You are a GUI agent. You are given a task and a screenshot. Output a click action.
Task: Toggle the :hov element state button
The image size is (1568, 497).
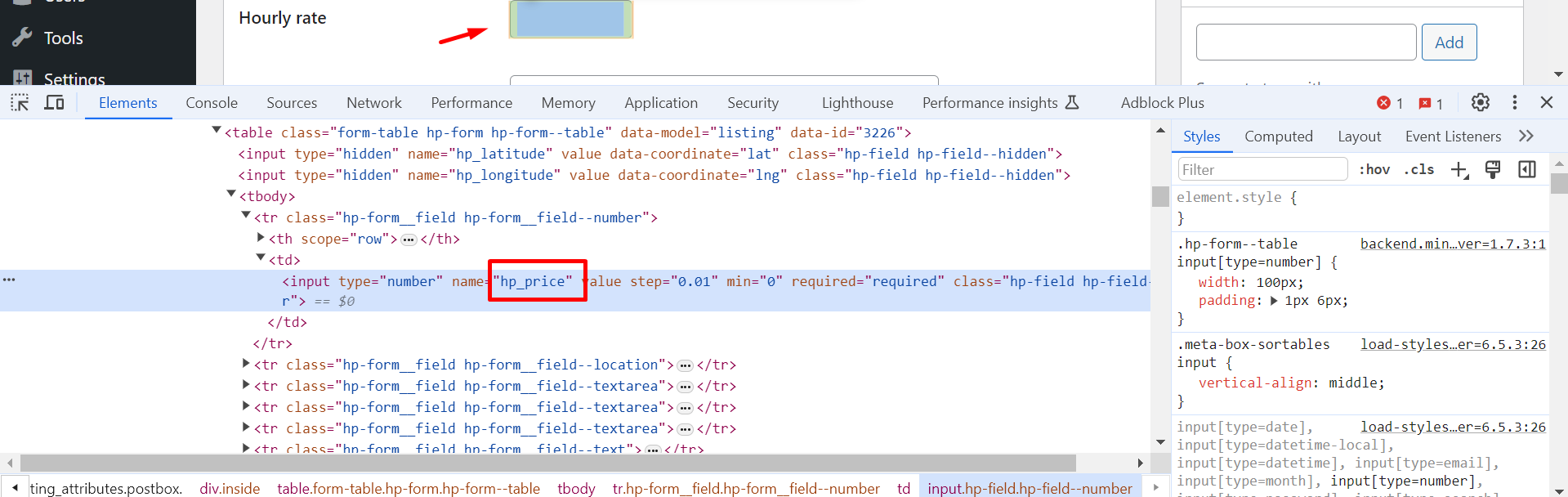(x=1374, y=169)
